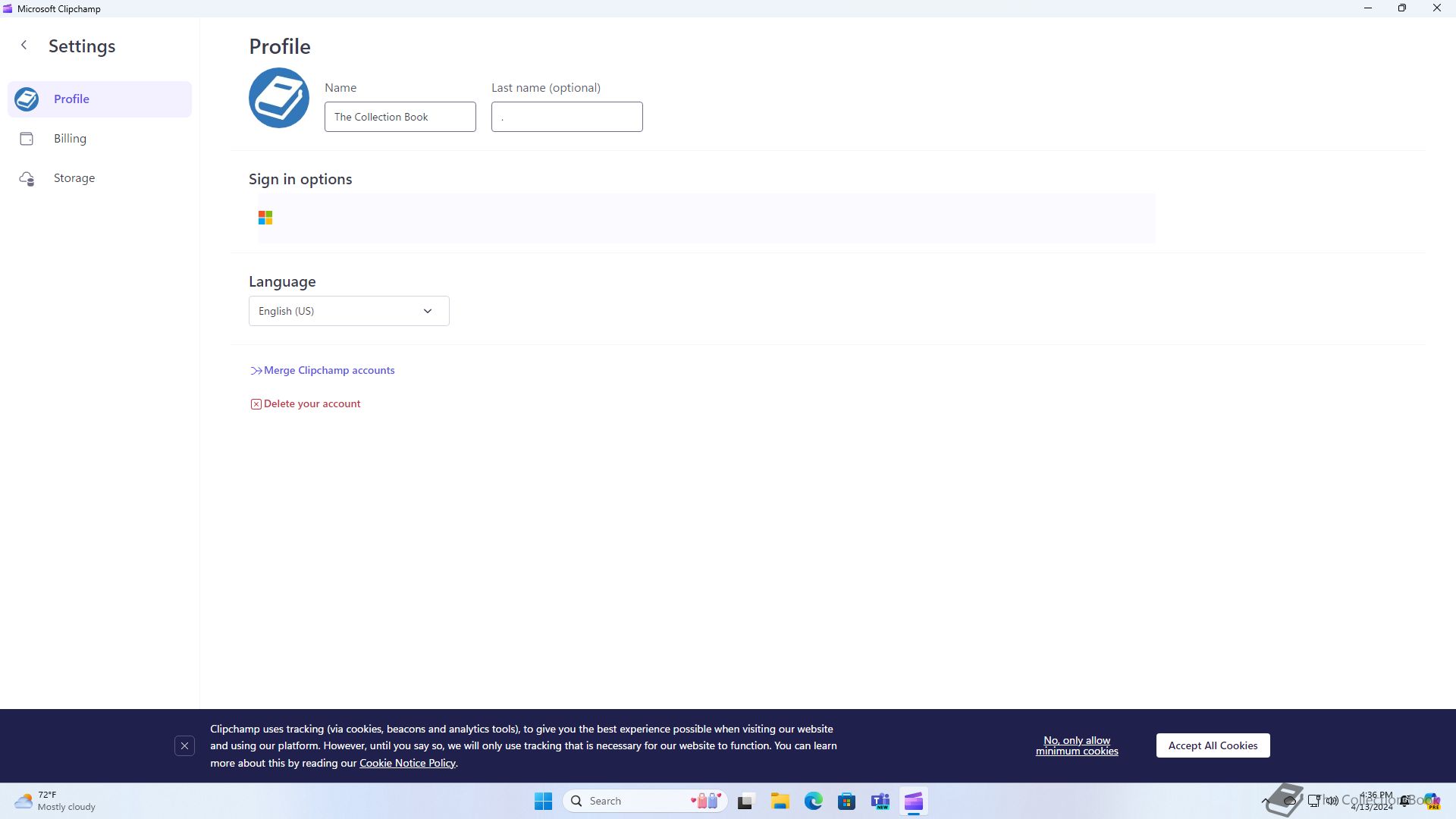Click the network icon in system tray
This screenshot has height=819, width=1456.
click(x=1314, y=801)
